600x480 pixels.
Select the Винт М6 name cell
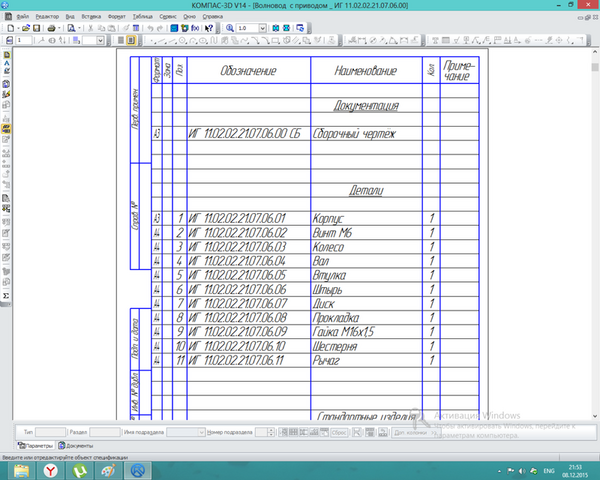point(366,233)
